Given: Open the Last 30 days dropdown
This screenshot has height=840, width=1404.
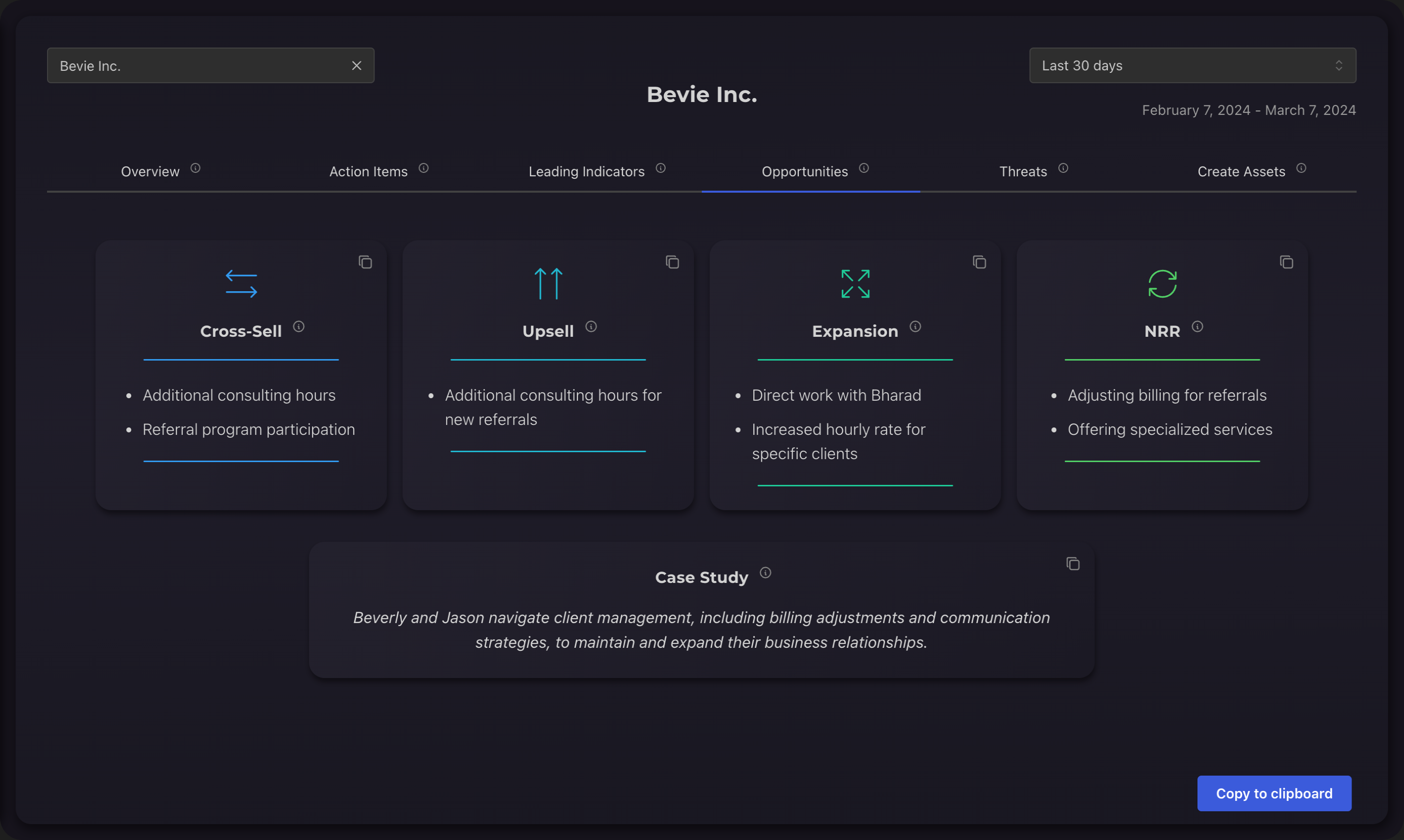Looking at the screenshot, I should coord(1192,65).
